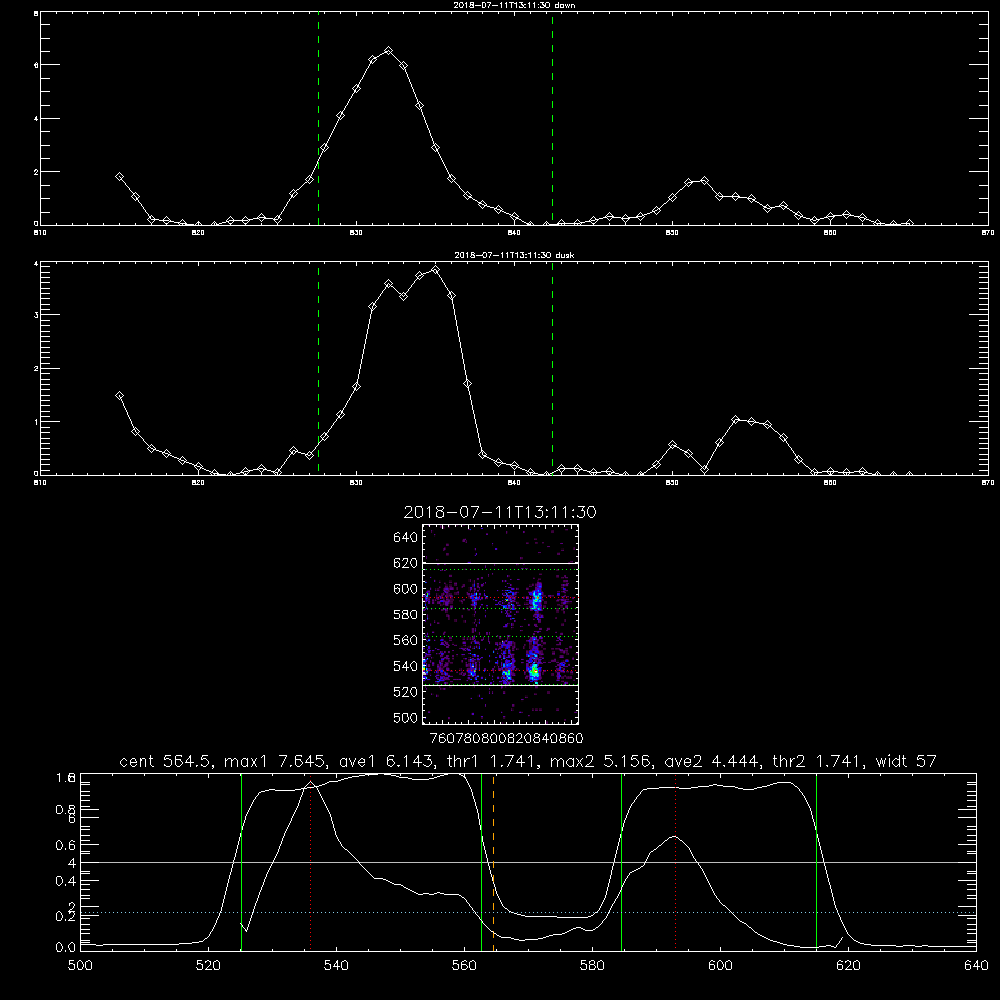Image resolution: width=1000 pixels, height=1000 pixels.
Task: Click the green vertical line at 615 in bottom plot
Action: coord(816,862)
